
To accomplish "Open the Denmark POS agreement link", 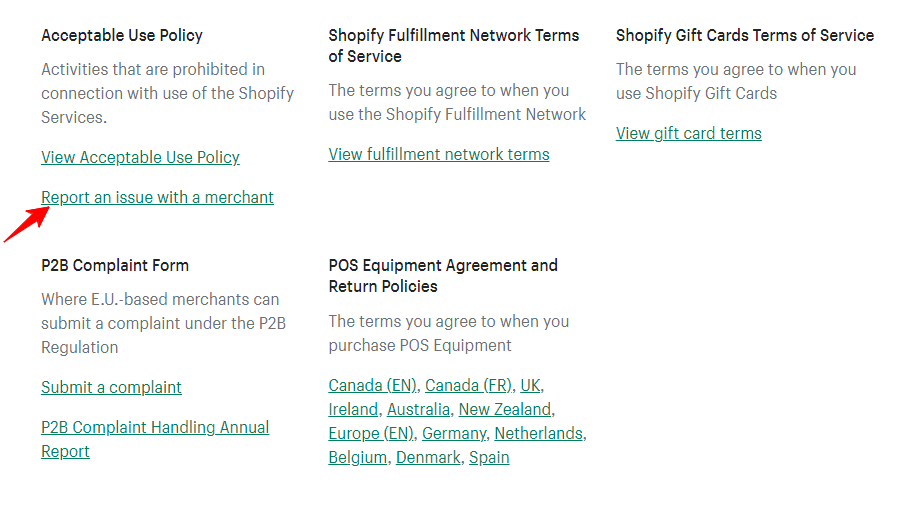I will tap(428, 457).
